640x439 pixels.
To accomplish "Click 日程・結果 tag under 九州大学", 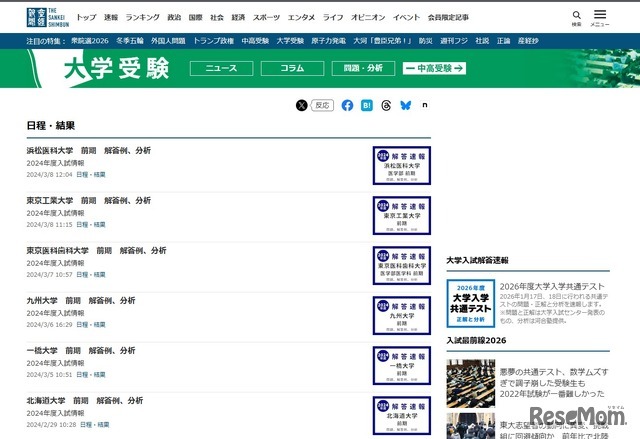I will [x=91, y=325].
